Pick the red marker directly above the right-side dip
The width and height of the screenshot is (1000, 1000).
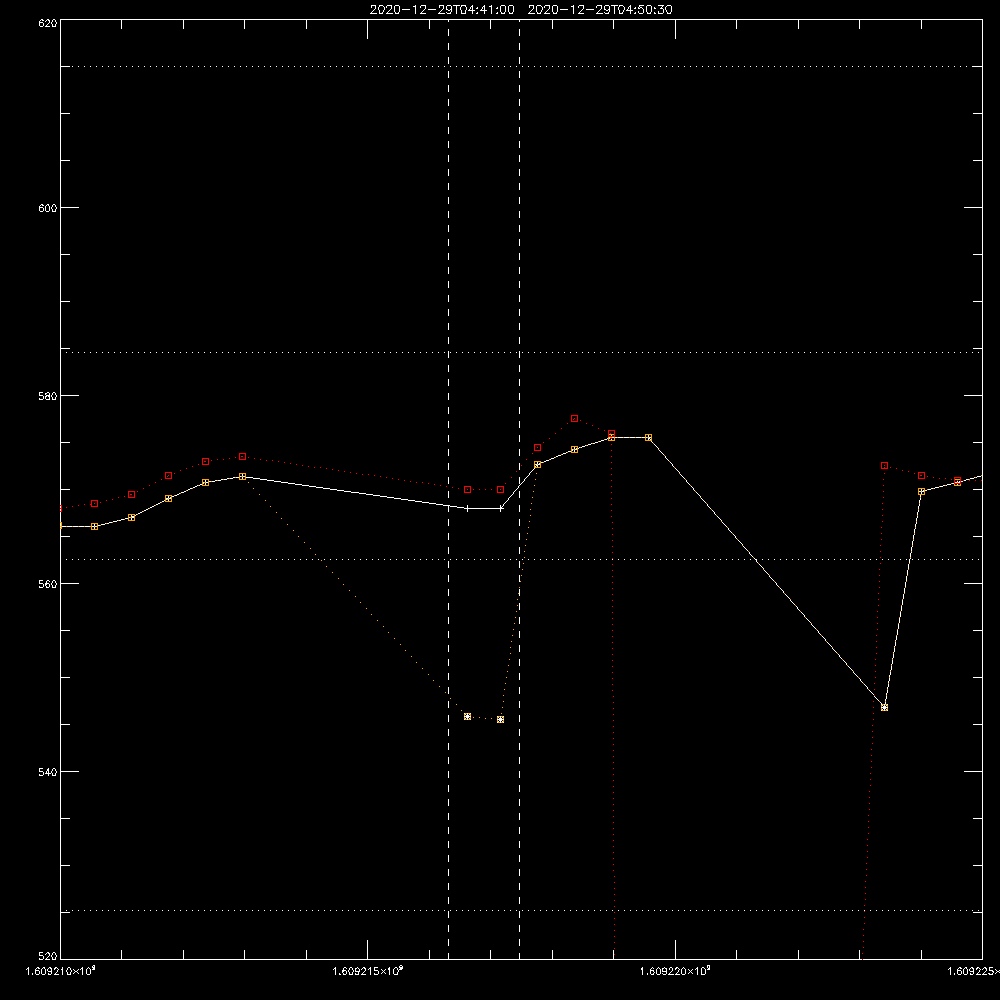click(885, 466)
